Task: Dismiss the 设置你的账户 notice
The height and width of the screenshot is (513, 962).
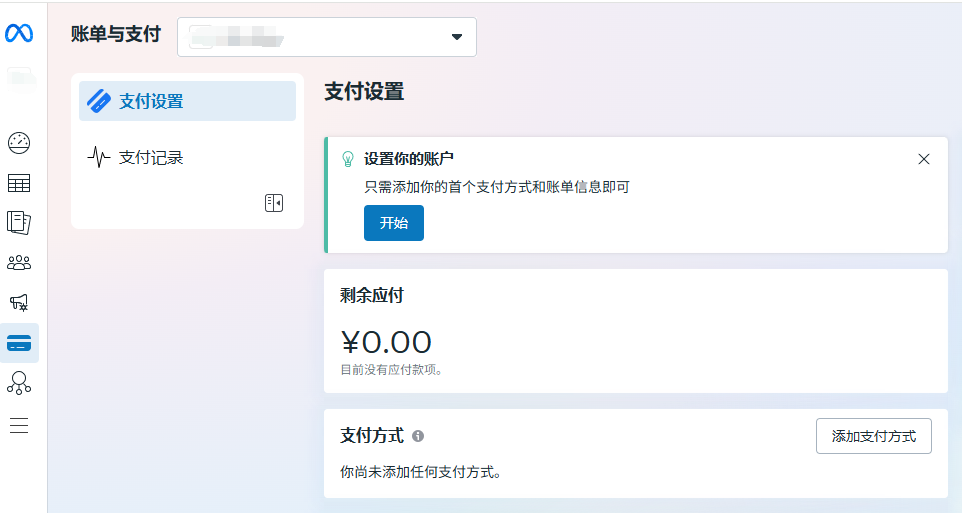Action: [x=924, y=159]
